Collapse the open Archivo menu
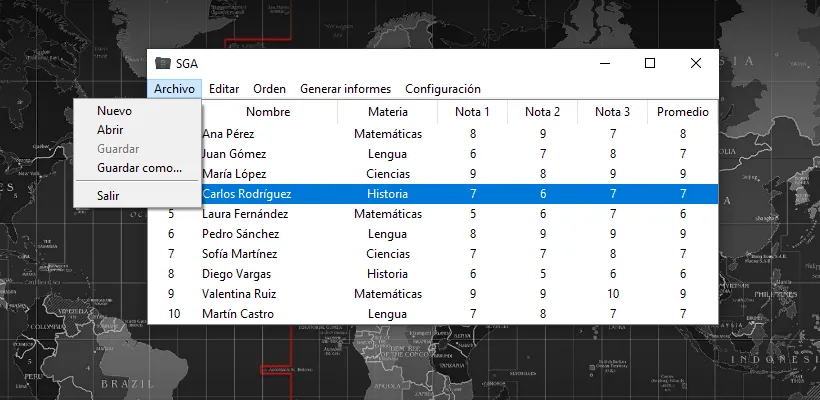Screen dimensions: 820x400 174,89
